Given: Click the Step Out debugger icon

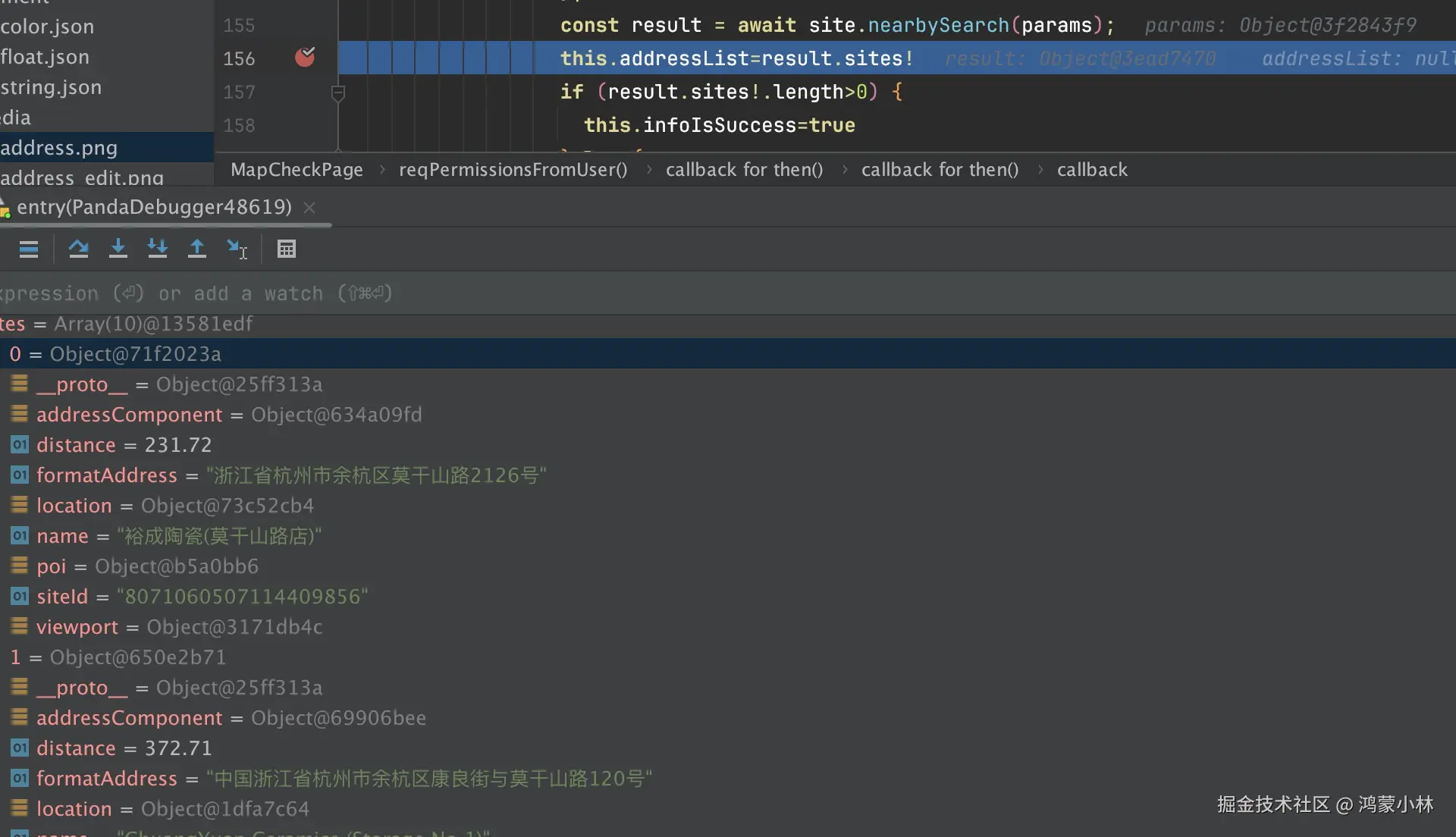Looking at the screenshot, I should (x=197, y=249).
